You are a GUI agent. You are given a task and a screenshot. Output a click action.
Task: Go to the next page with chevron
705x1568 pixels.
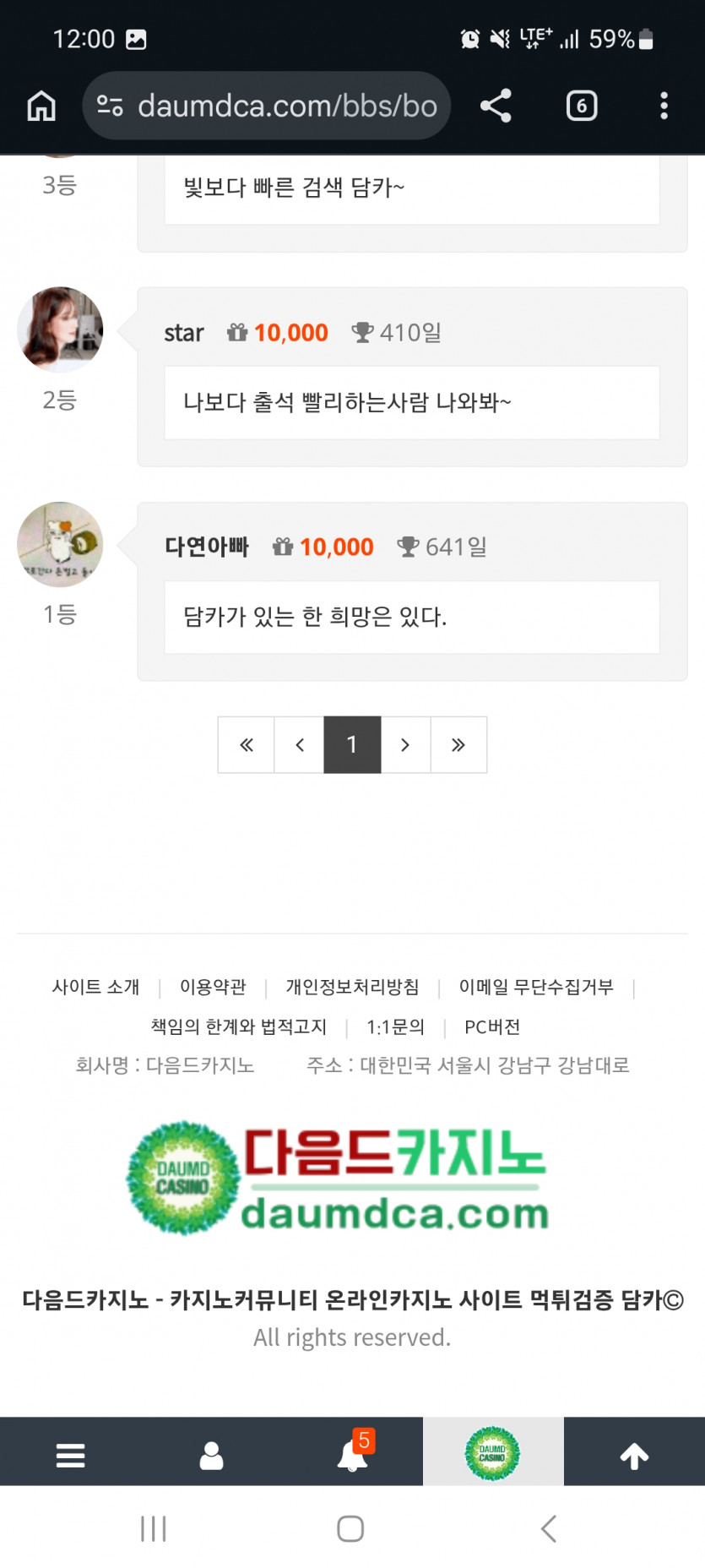point(405,744)
